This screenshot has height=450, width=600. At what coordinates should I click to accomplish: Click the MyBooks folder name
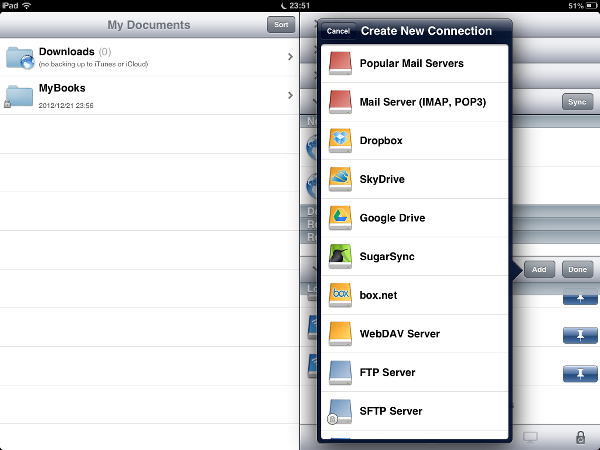tap(62, 88)
